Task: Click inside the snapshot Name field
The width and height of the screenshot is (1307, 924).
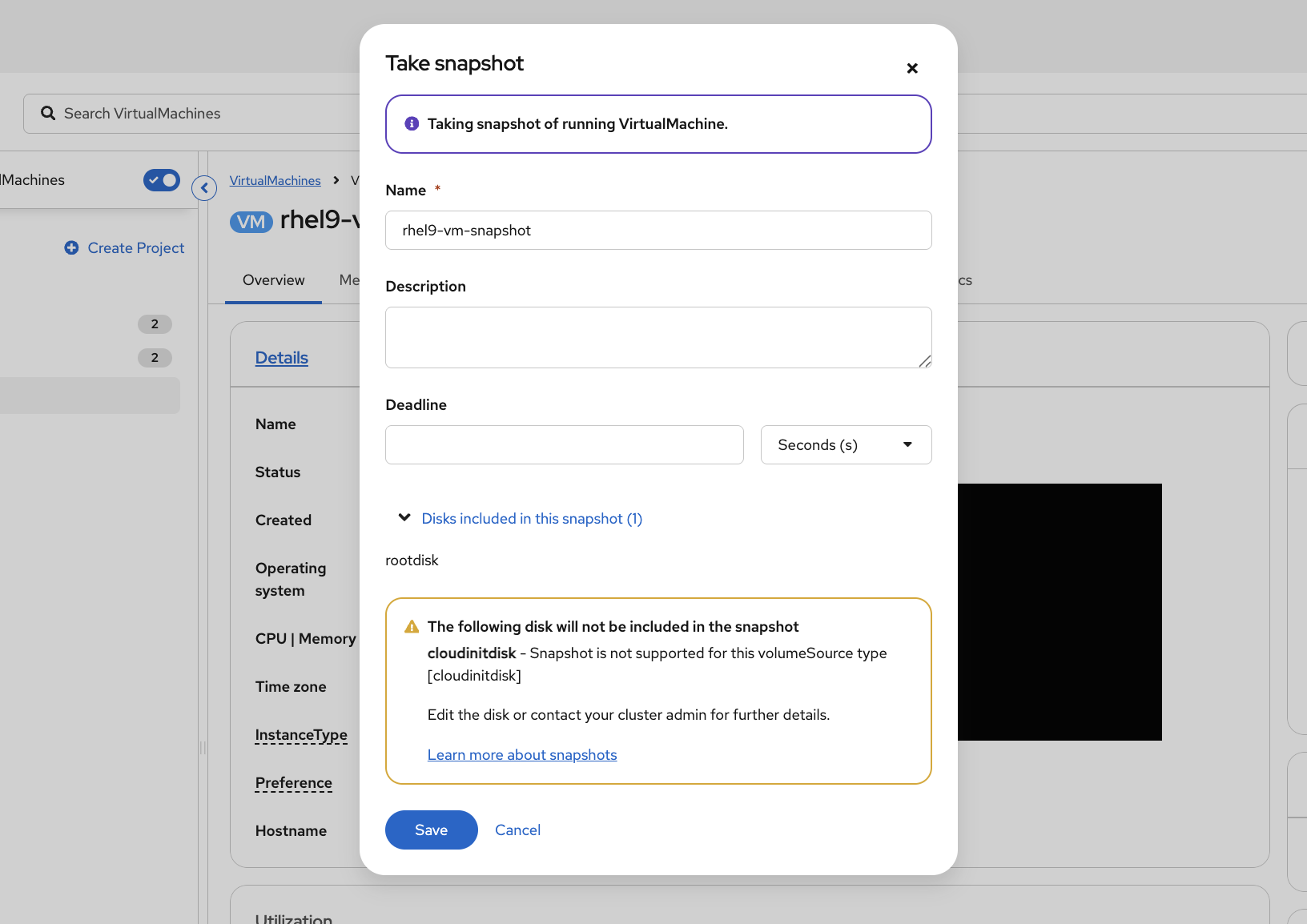Action: coord(658,230)
